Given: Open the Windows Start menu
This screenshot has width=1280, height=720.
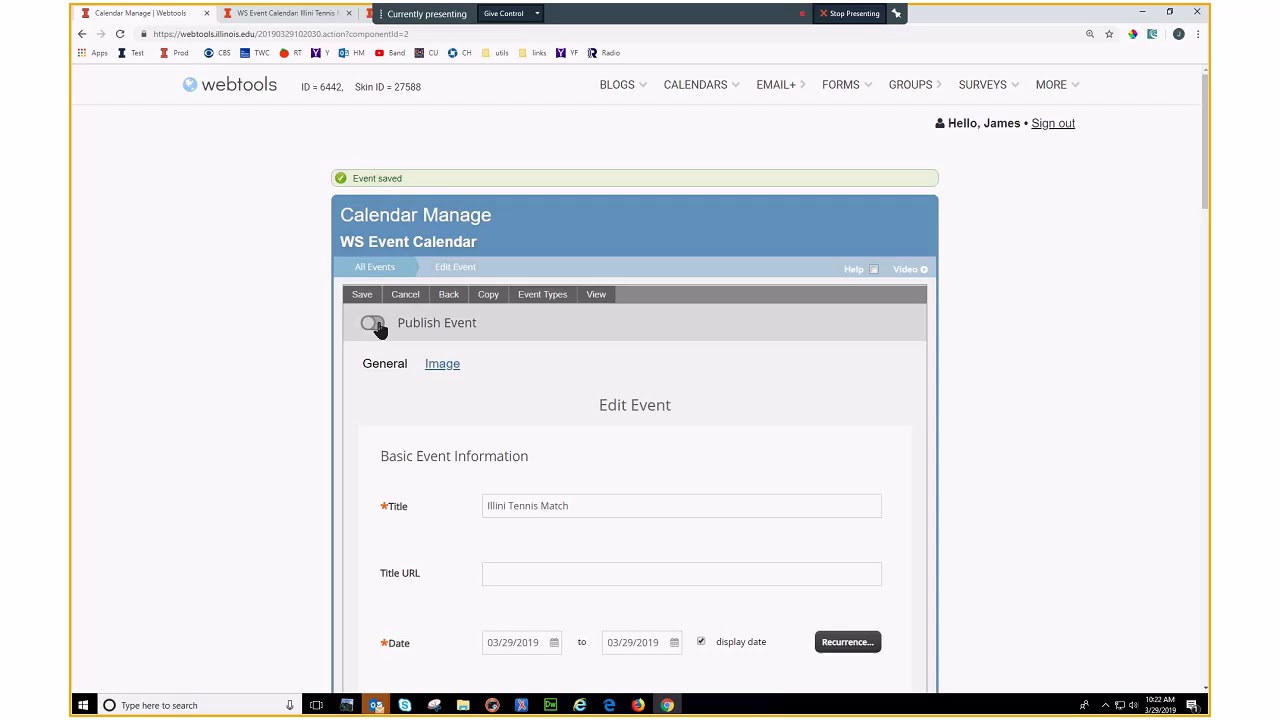Looking at the screenshot, I should 83,705.
